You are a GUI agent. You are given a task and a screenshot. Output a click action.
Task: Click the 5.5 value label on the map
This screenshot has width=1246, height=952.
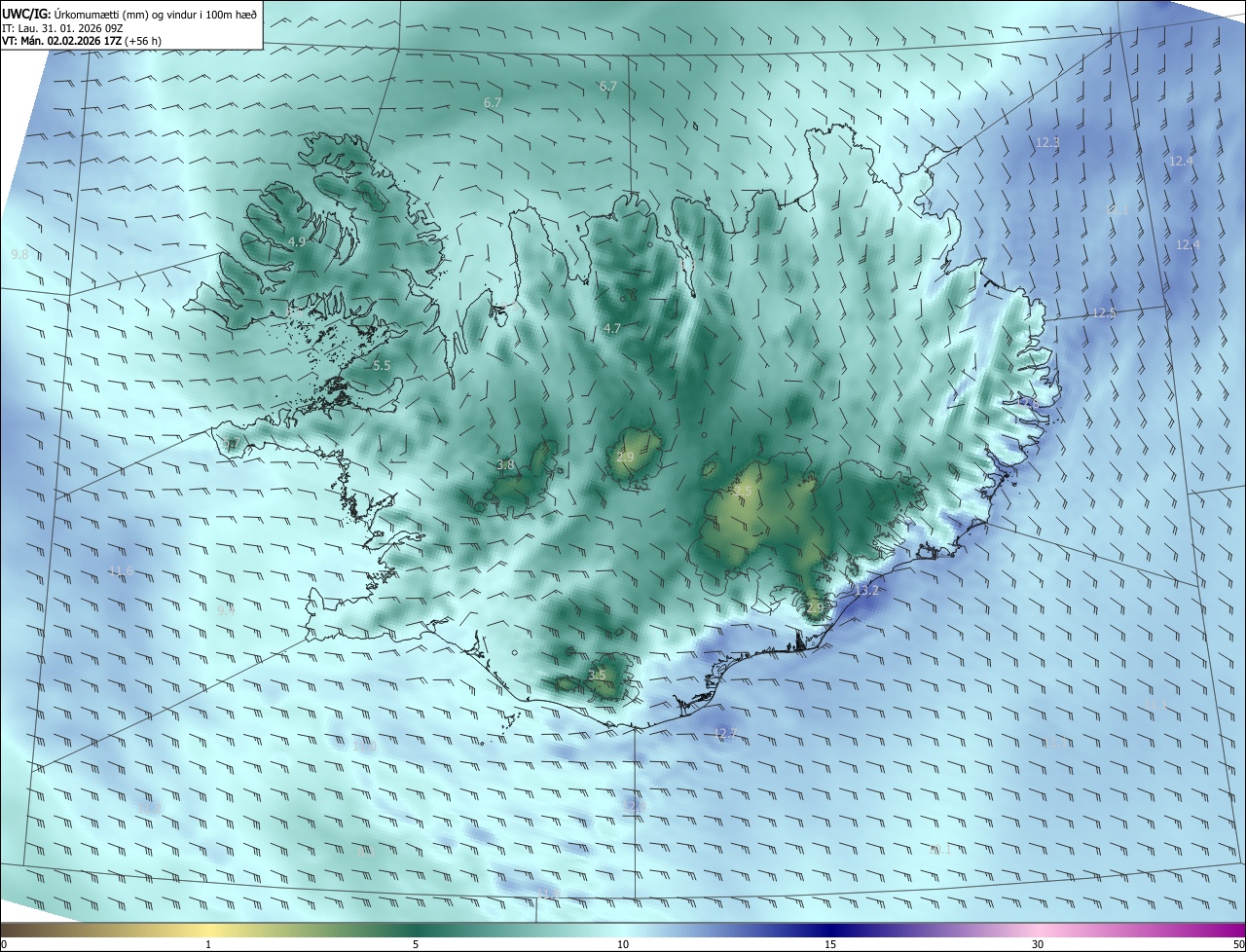tap(382, 366)
